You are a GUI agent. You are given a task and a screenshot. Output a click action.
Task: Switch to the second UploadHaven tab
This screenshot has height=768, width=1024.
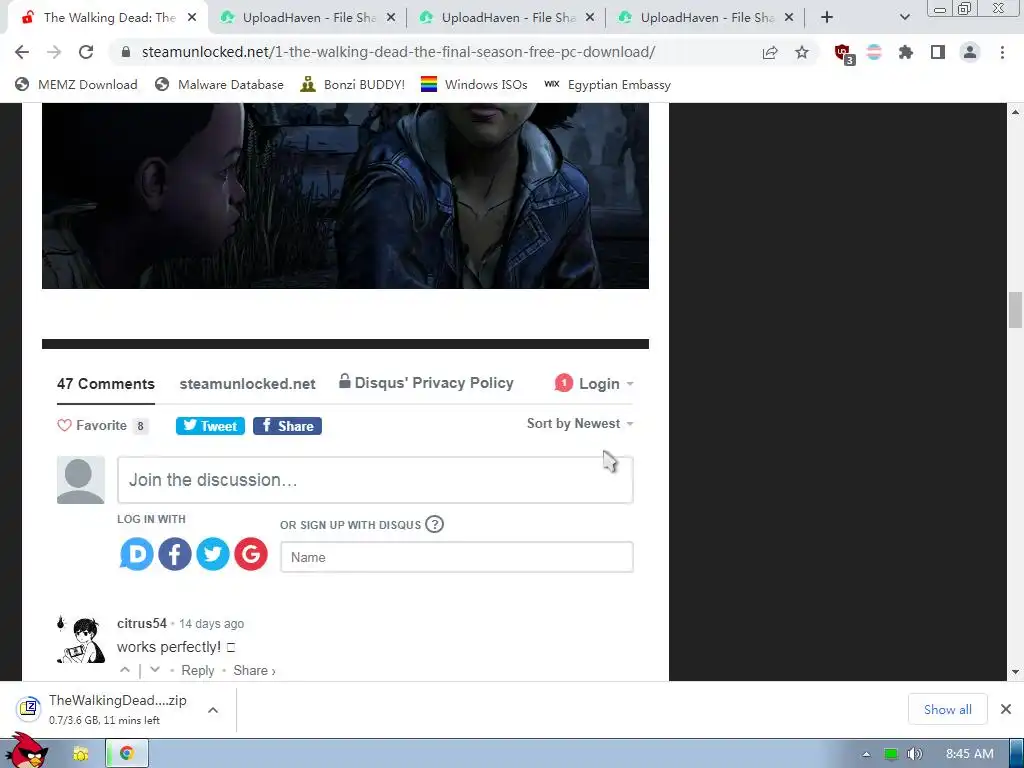[x=506, y=18]
